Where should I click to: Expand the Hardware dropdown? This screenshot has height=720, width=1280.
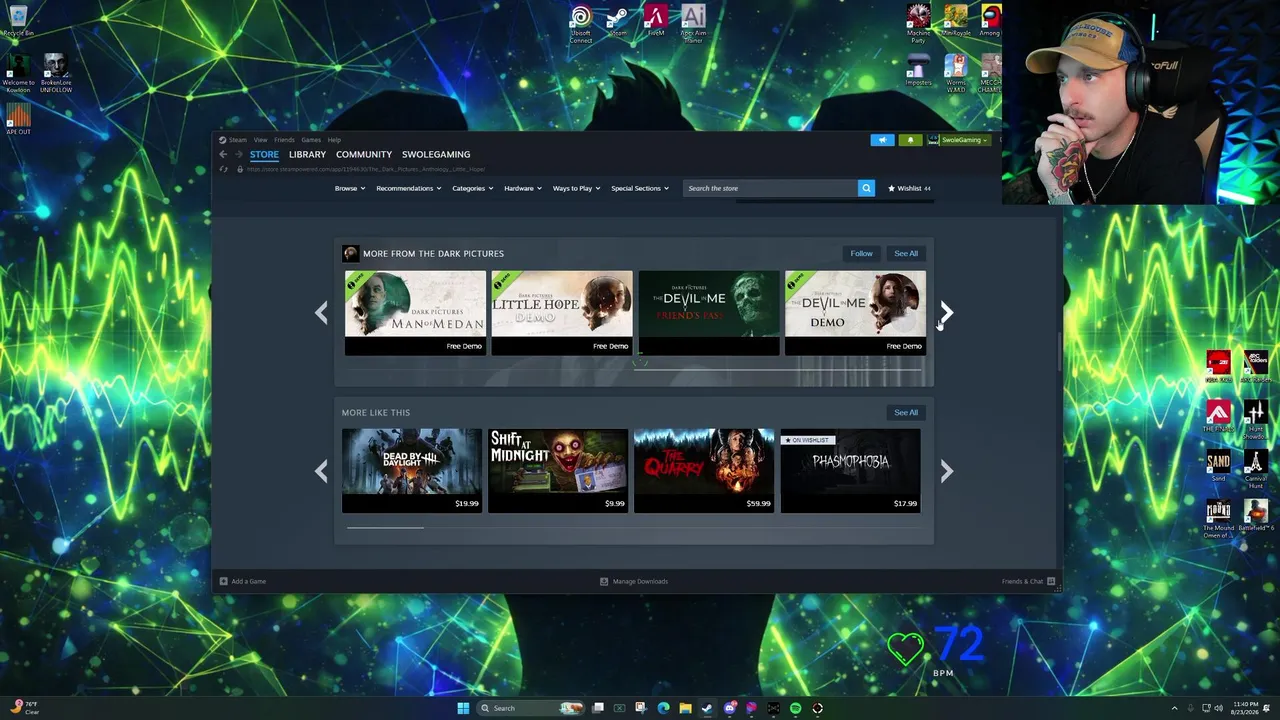[523, 188]
